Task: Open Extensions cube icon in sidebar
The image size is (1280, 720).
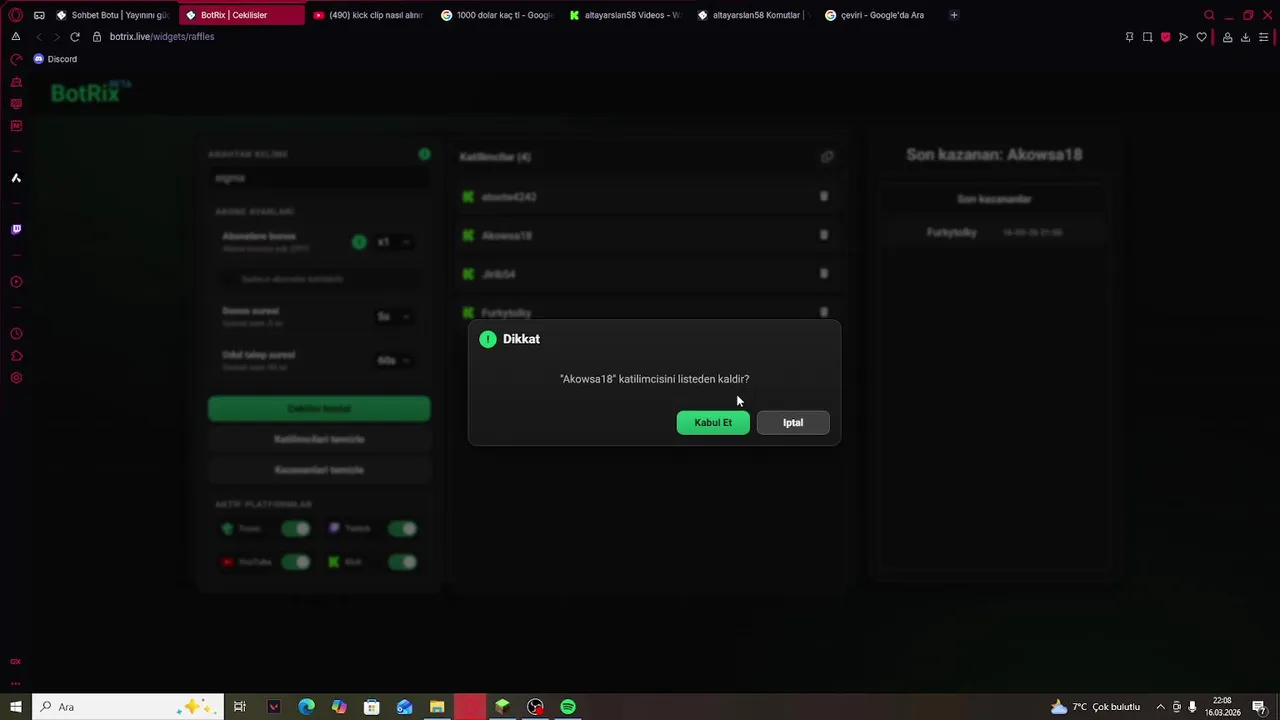Action: coord(15,356)
